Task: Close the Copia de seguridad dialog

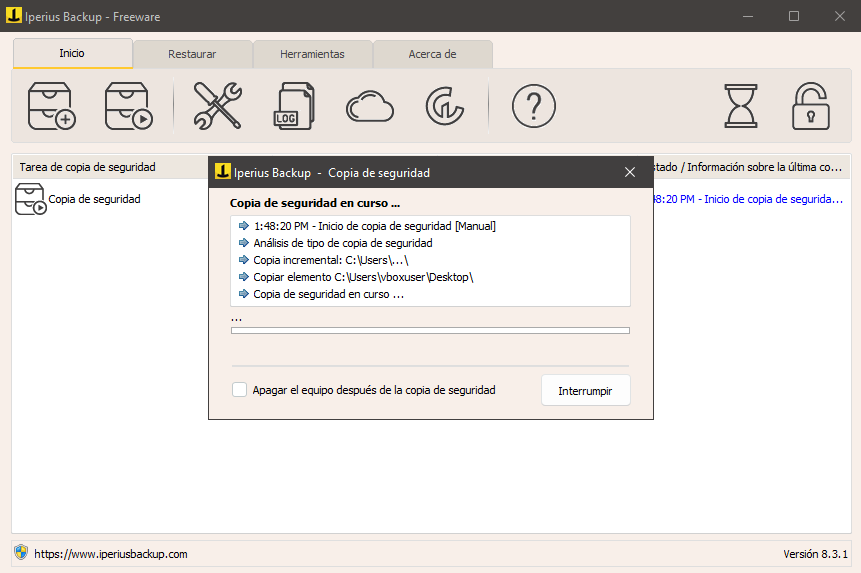Action: click(x=630, y=172)
